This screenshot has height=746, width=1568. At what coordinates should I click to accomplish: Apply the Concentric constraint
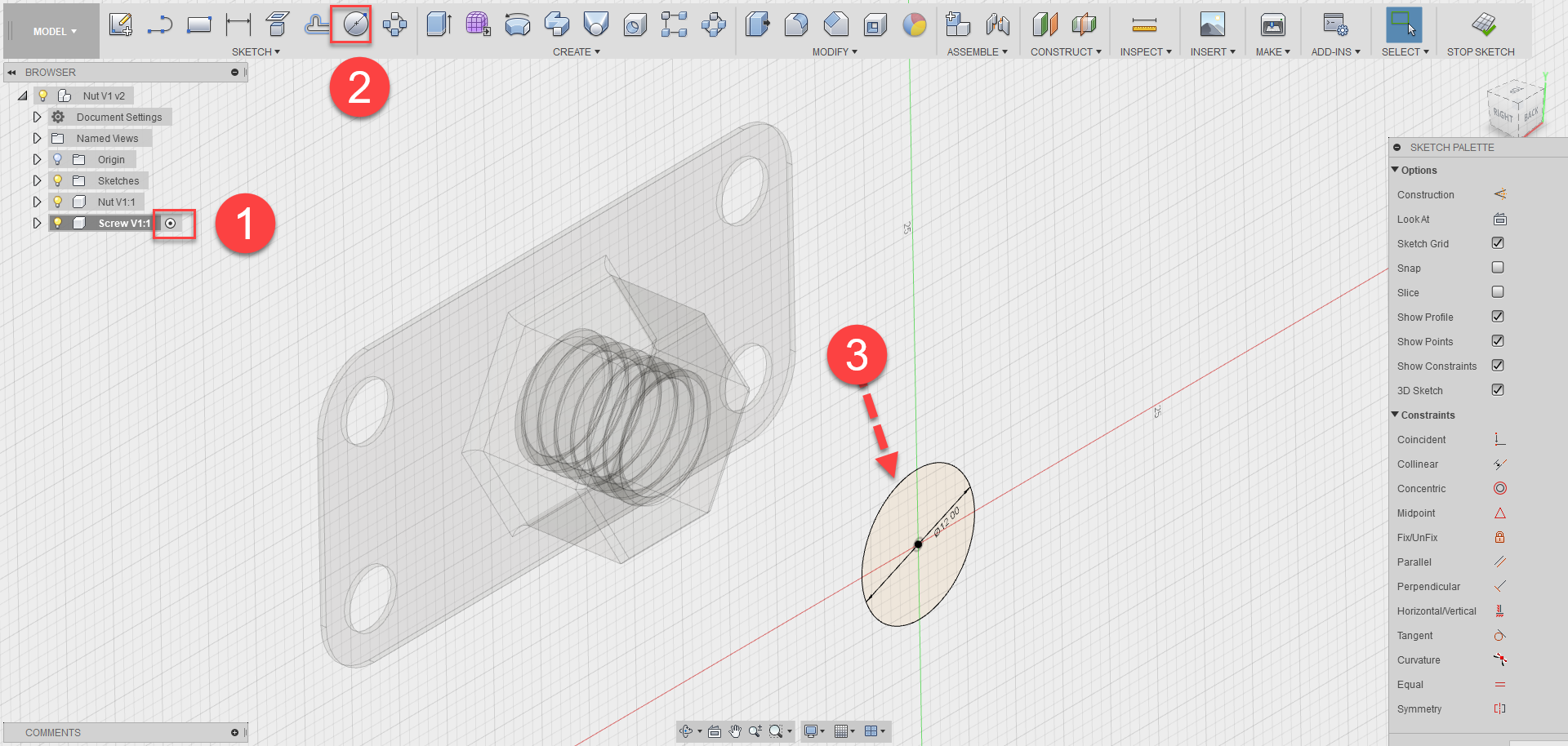click(1499, 488)
